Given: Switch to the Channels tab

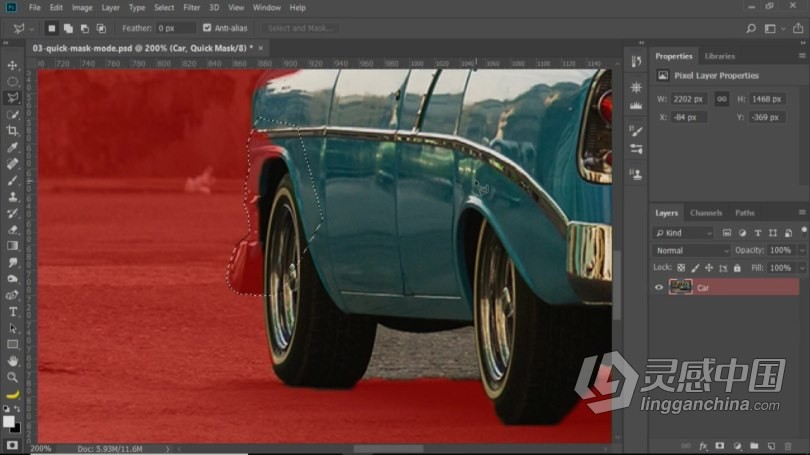Looking at the screenshot, I should coord(706,213).
